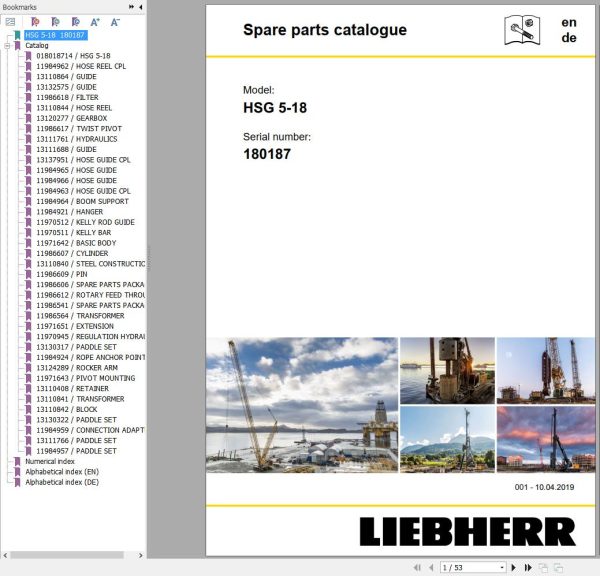Click previous view icon in page bar
Image resolution: width=600 pixels, height=576 pixels.
click(543, 568)
